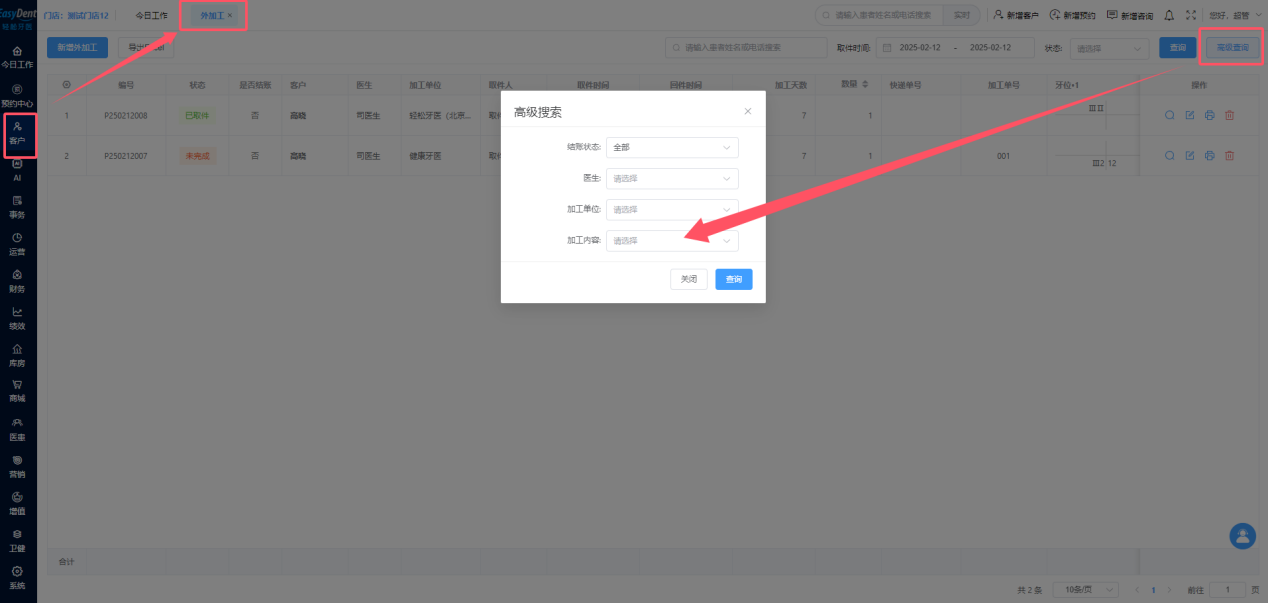Open the 财务 sidebar module
This screenshot has width=1268, height=603.
click(x=17, y=281)
